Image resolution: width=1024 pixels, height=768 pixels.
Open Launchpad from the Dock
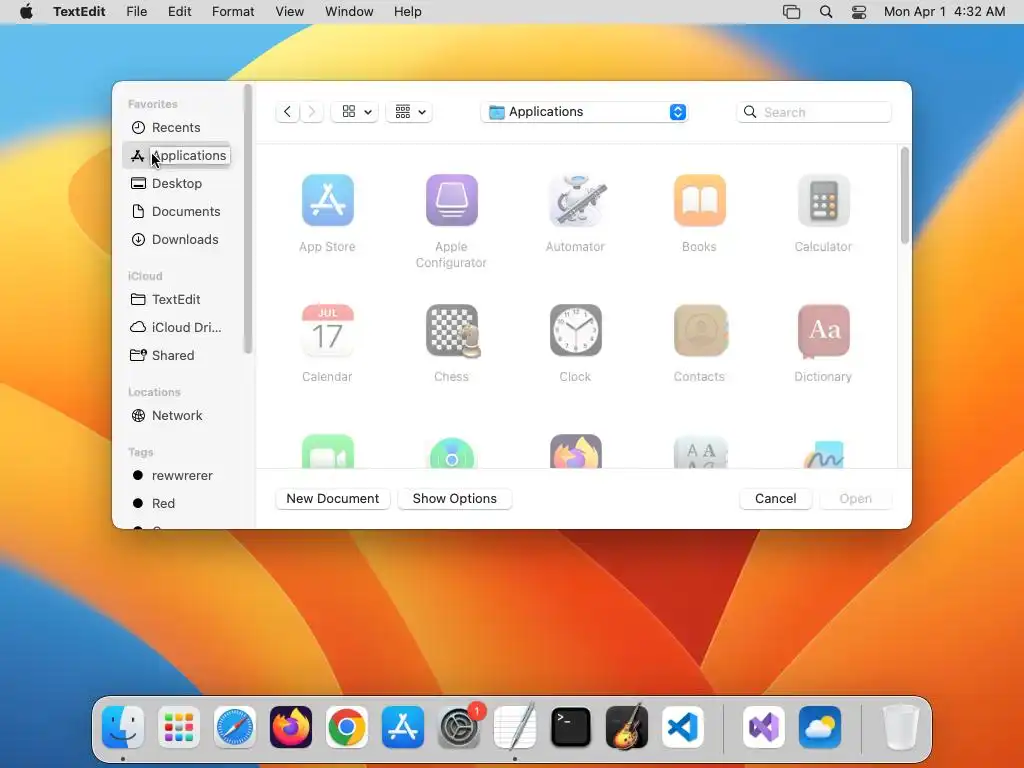[x=179, y=727]
